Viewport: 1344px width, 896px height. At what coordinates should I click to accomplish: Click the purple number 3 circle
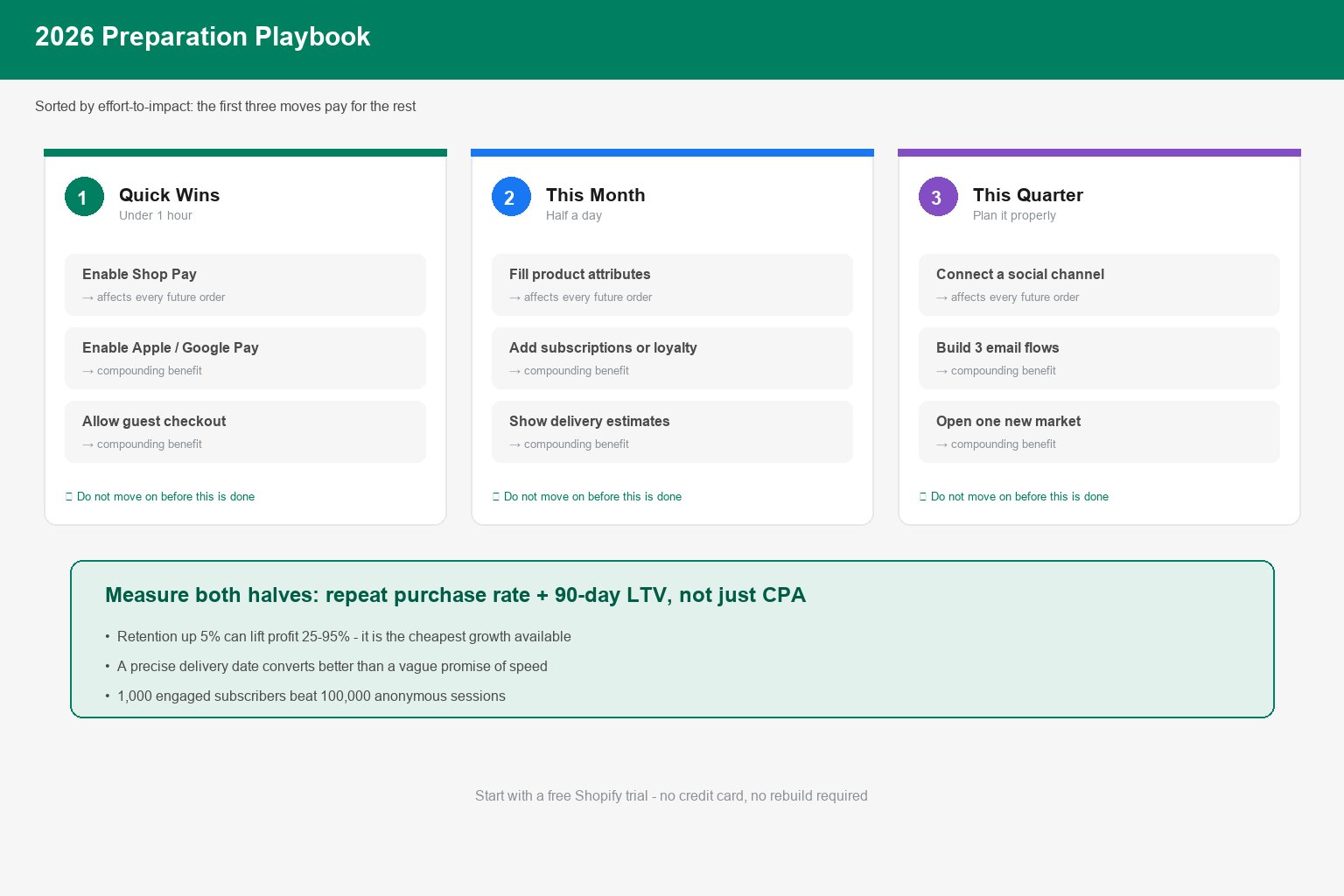point(938,197)
